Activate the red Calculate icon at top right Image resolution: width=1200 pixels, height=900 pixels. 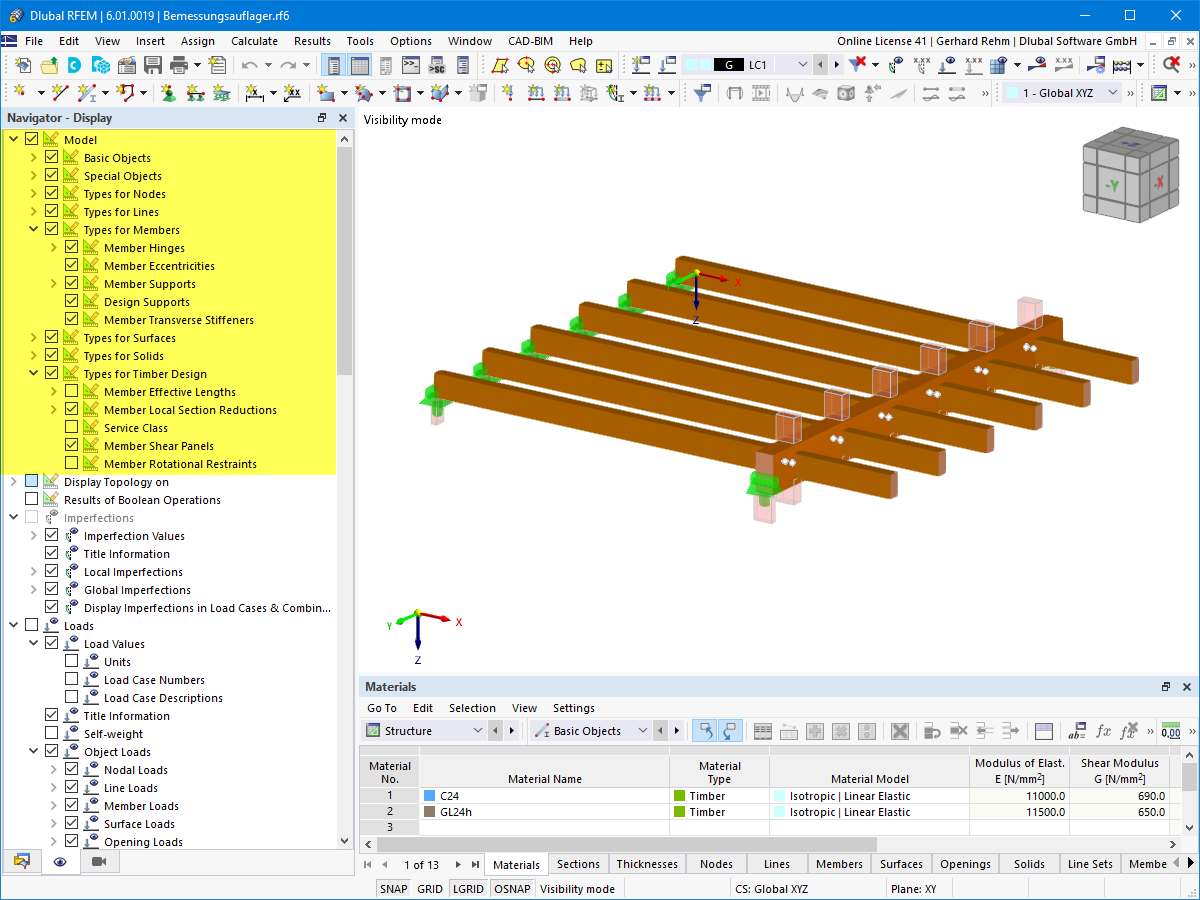[1172, 63]
